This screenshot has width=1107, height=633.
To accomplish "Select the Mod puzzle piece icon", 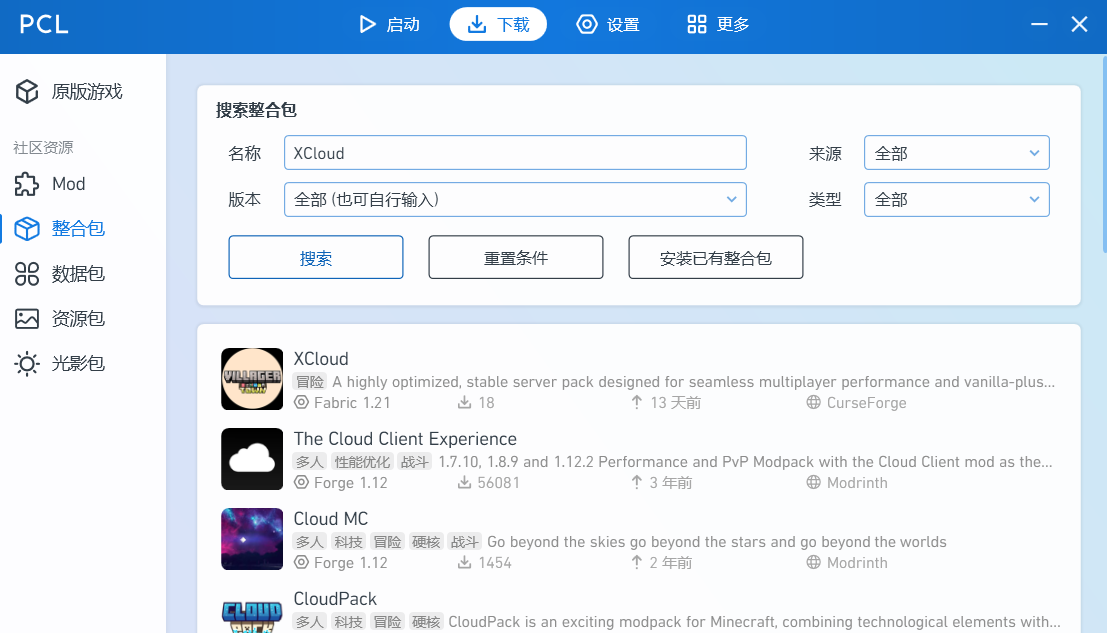I will 27,184.
